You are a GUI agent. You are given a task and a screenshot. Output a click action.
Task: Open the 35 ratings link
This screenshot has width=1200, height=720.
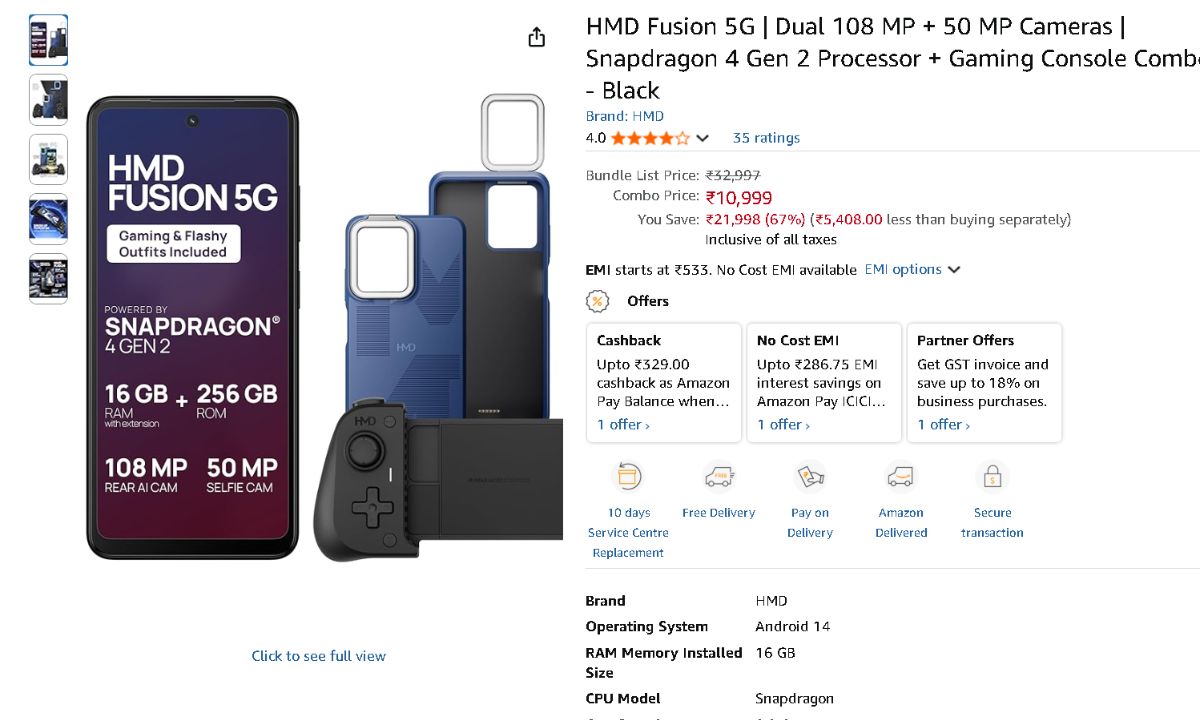766,138
